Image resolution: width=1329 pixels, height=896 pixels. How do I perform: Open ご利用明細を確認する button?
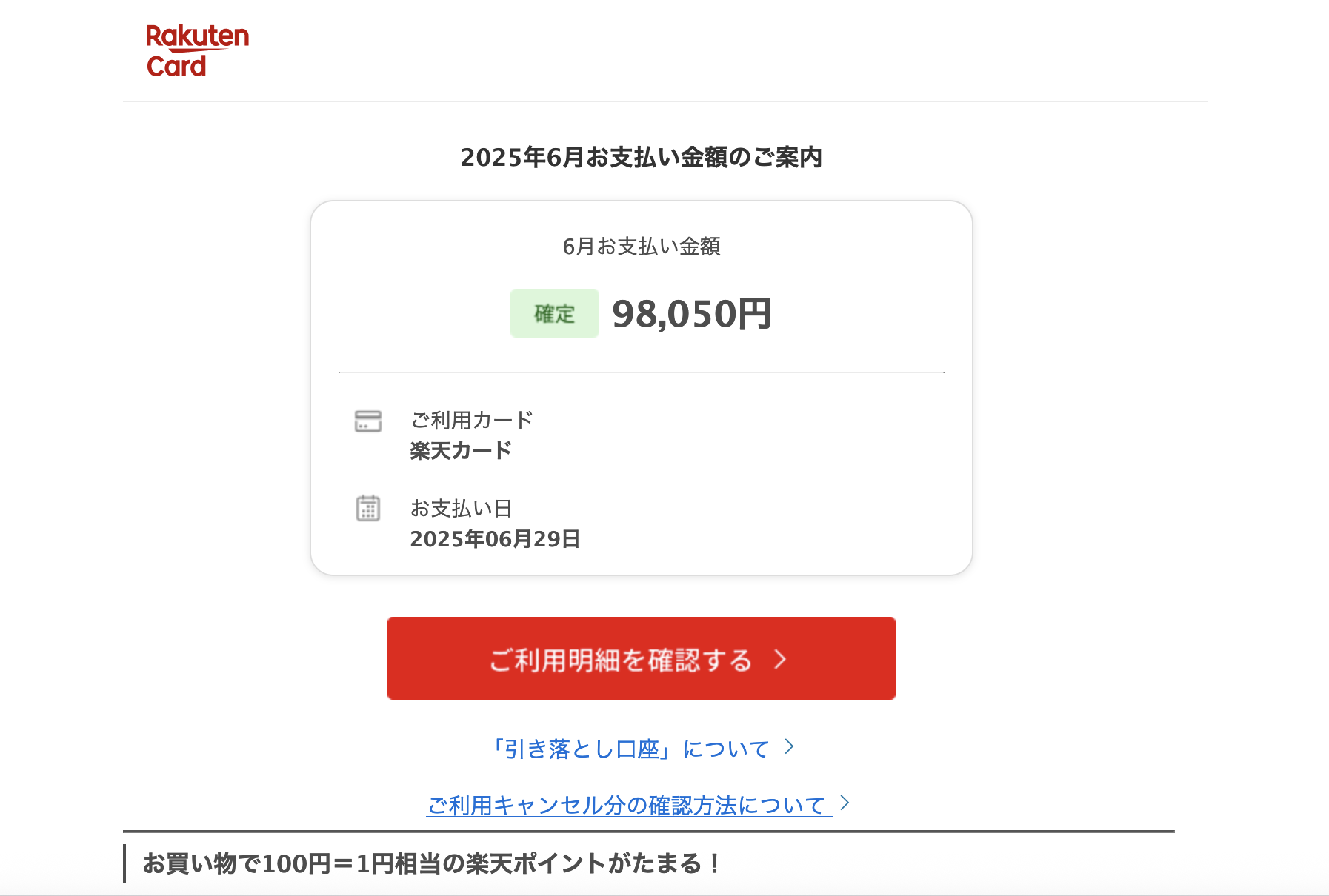point(642,658)
